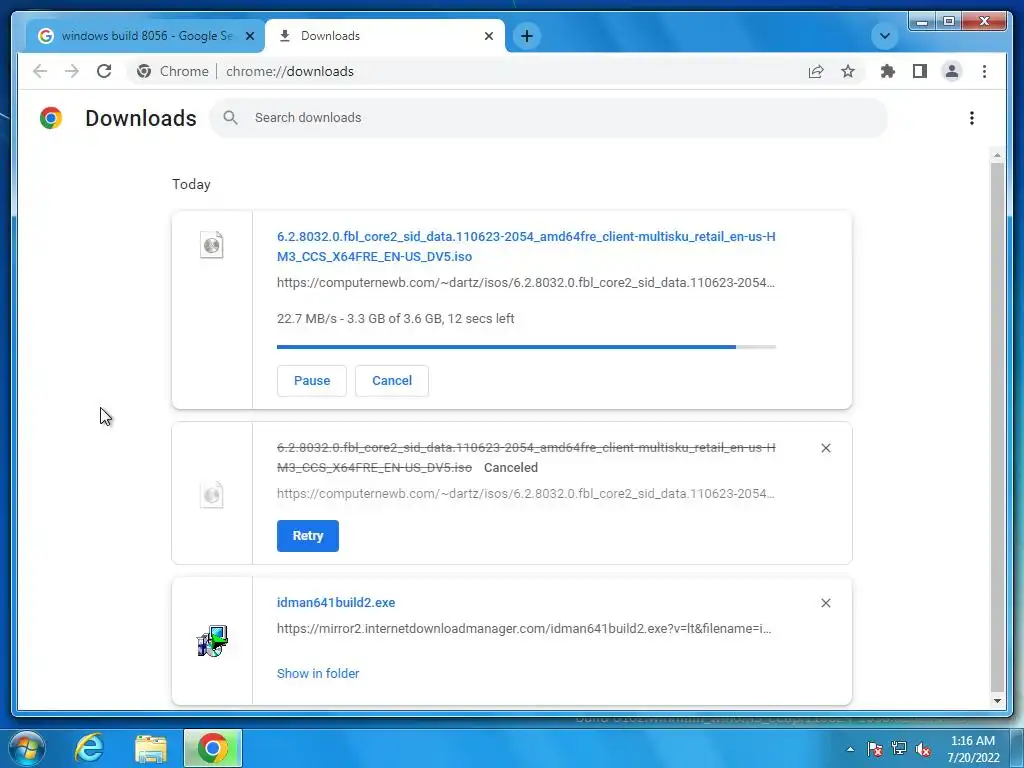
Task: Open the Windows Start menu
Action: pyautogui.click(x=27, y=748)
